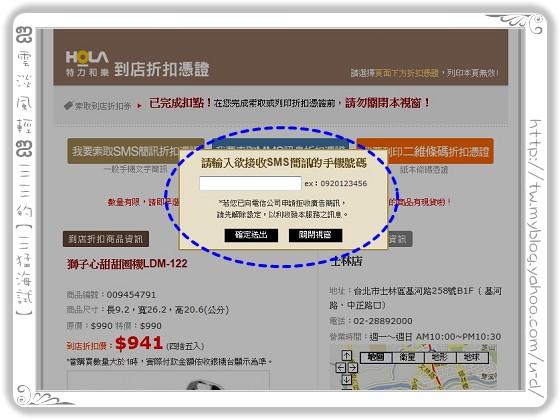Switch map to 地形 terrain view
Viewport: 560px width, 420px height.
pyautogui.click(x=440, y=358)
